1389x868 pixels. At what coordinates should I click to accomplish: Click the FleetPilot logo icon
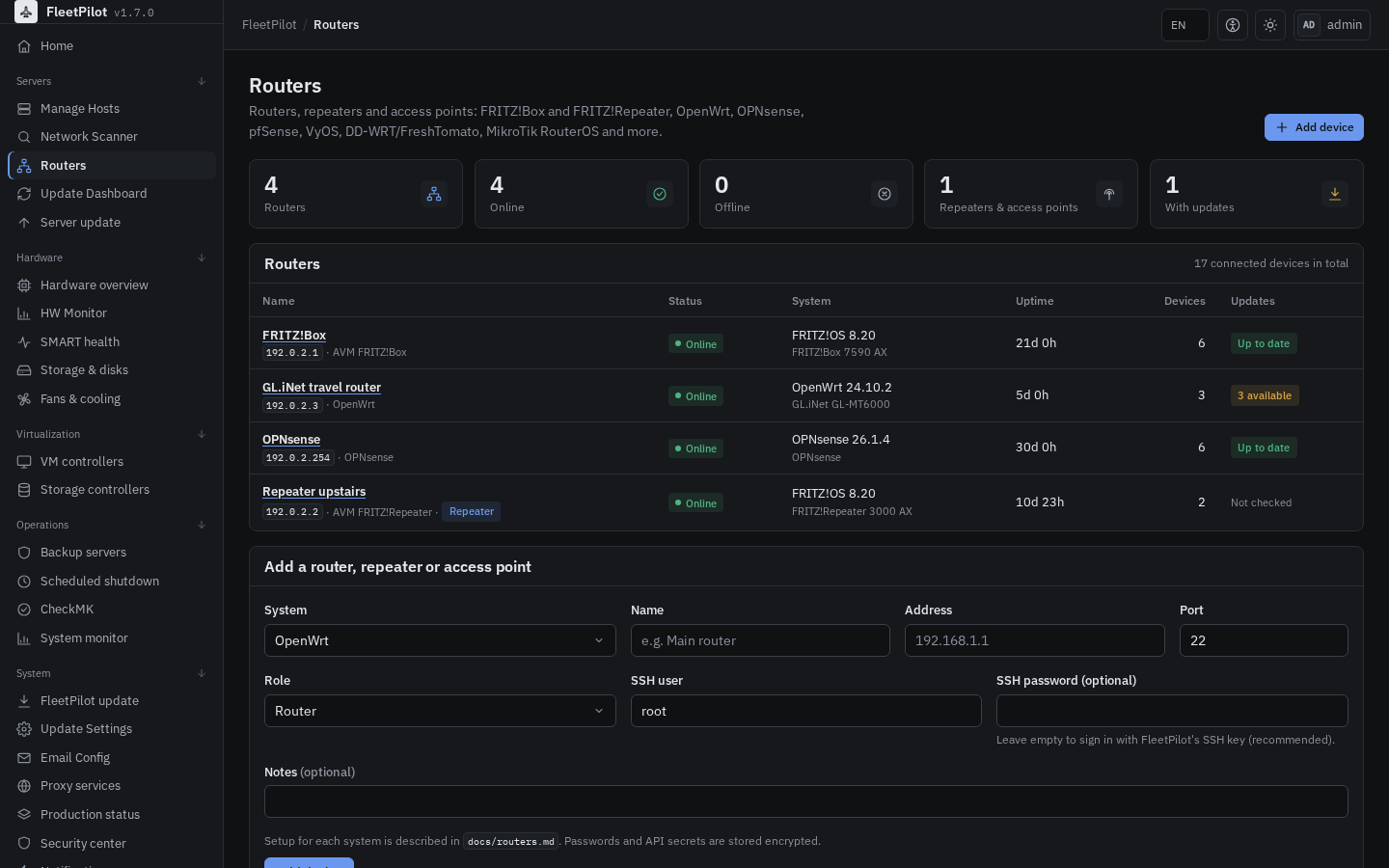26,12
